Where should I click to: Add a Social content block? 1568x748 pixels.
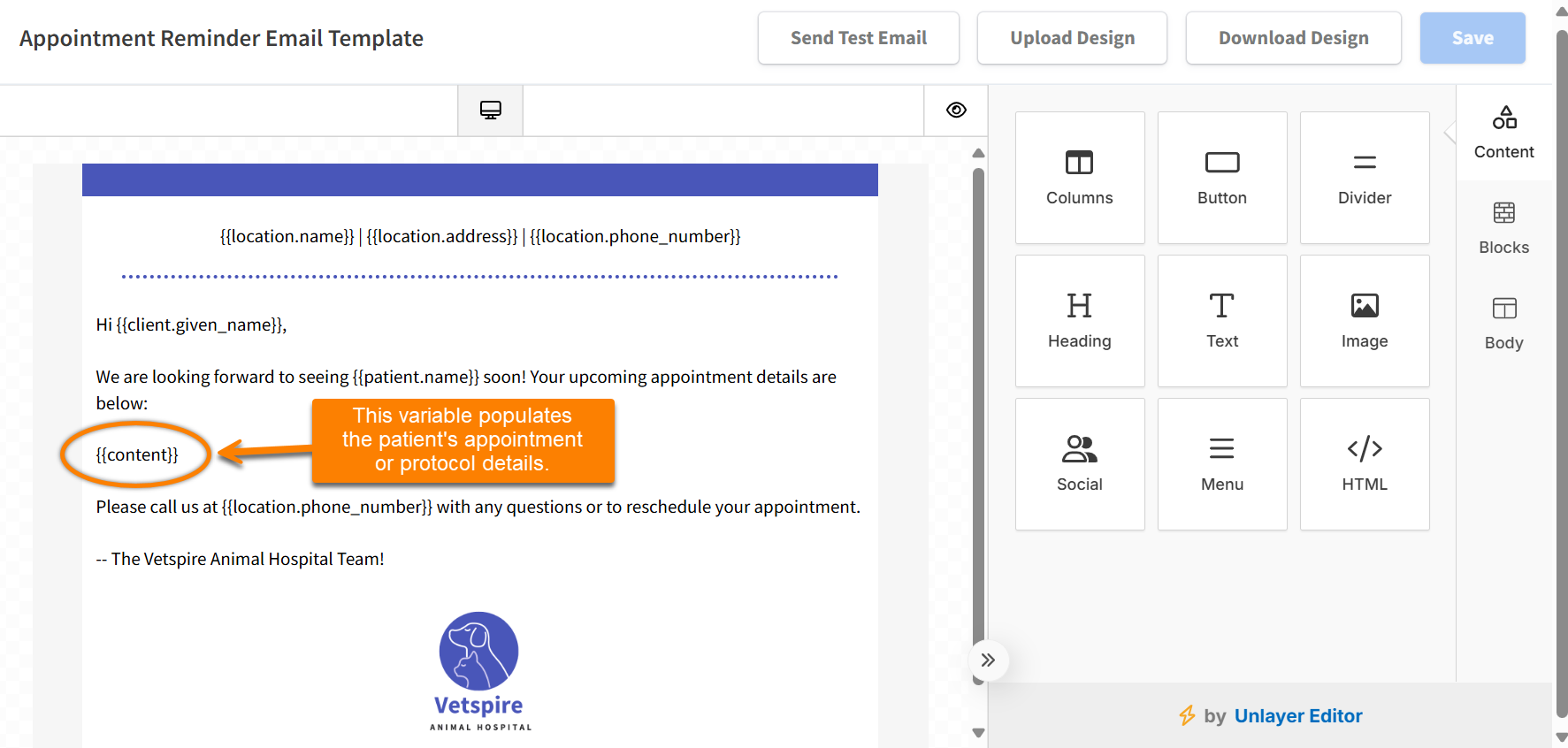coord(1079,464)
